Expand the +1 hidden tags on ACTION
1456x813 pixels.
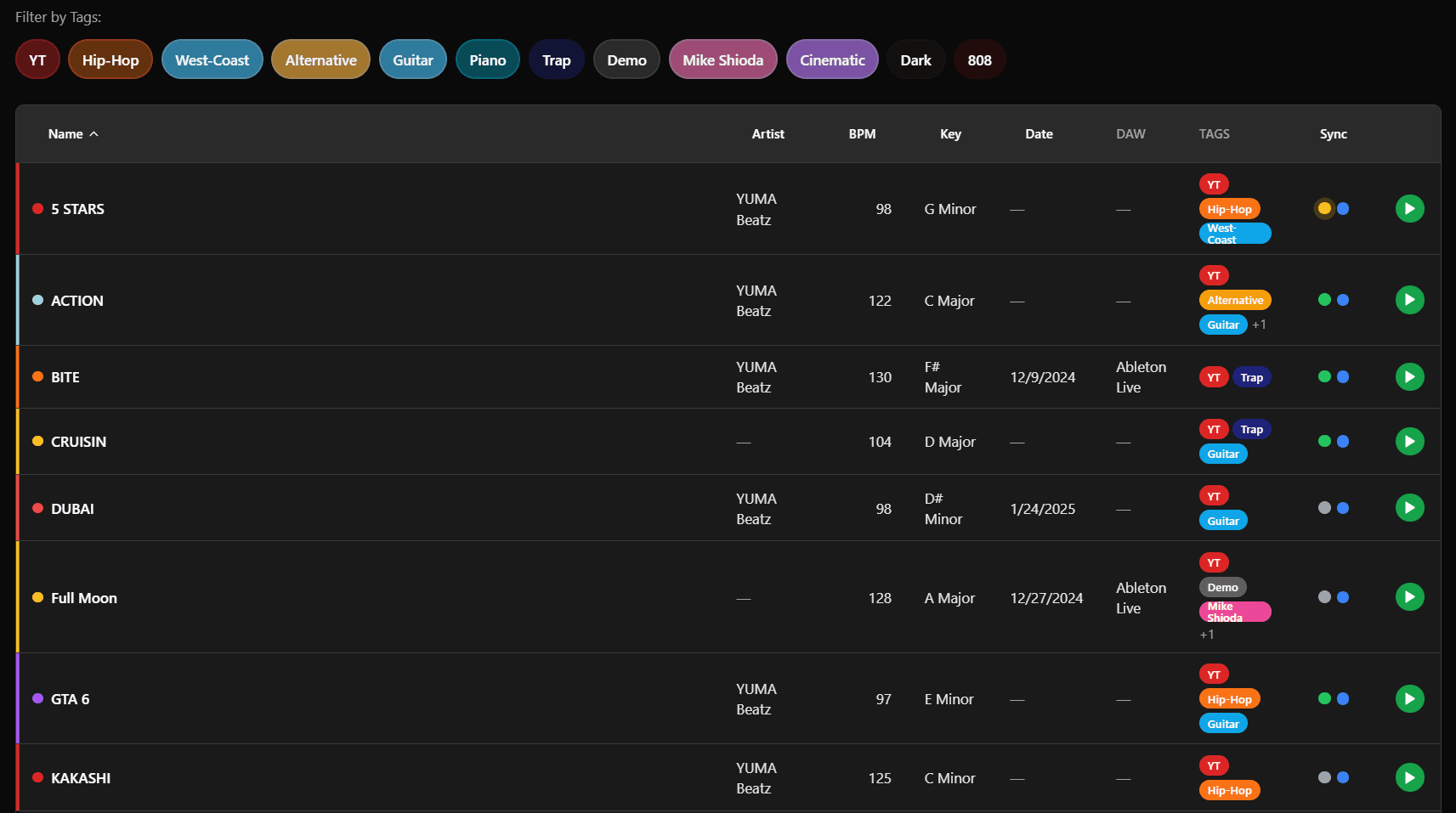point(1259,325)
